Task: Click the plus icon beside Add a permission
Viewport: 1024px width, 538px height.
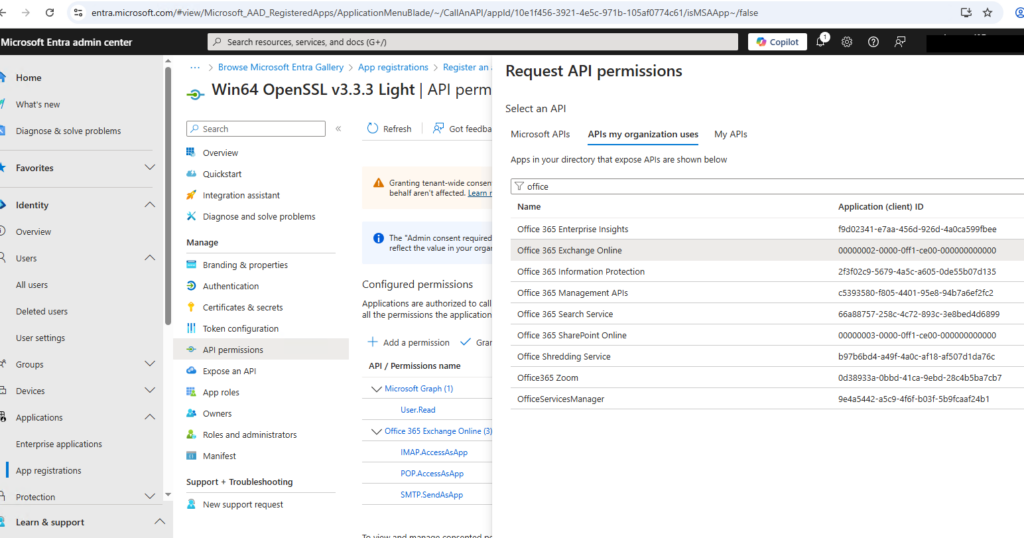Action: tap(372, 342)
